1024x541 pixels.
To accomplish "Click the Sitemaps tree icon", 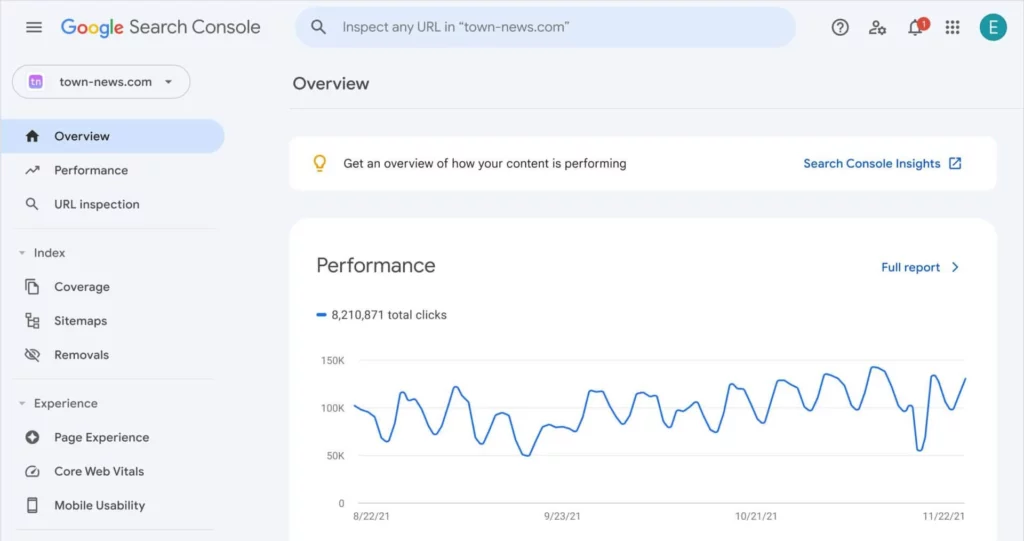I will click(x=32, y=320).
